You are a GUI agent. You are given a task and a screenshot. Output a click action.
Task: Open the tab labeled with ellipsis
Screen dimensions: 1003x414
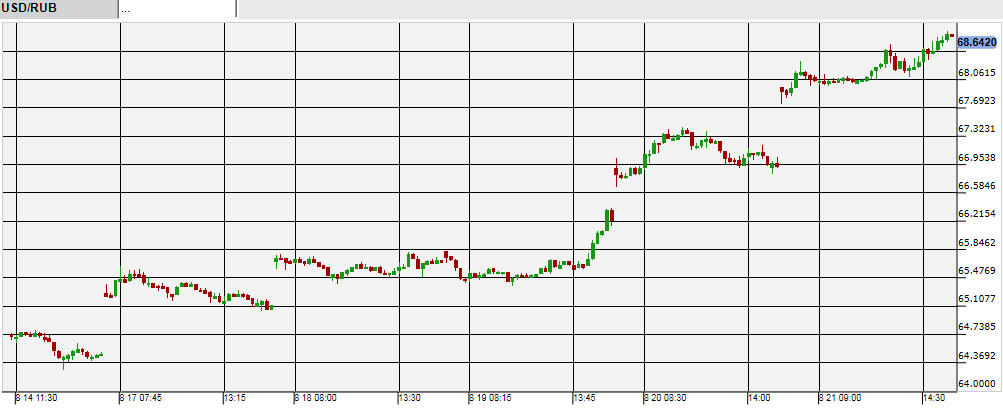(176, 9)
